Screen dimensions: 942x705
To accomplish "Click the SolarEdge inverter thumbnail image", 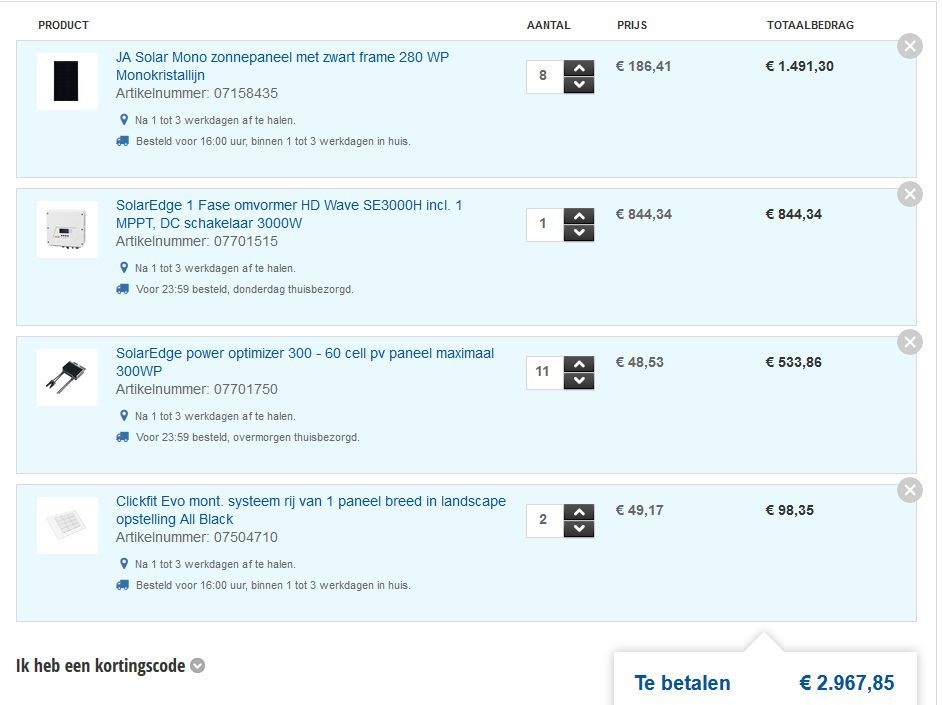I will click(x=67, y=229).
